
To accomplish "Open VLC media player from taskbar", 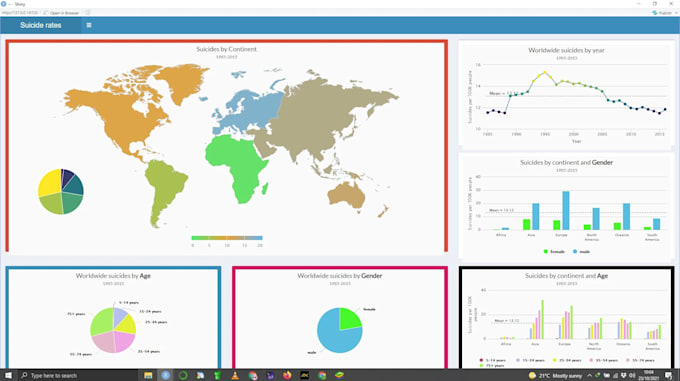I will (235, 375).
